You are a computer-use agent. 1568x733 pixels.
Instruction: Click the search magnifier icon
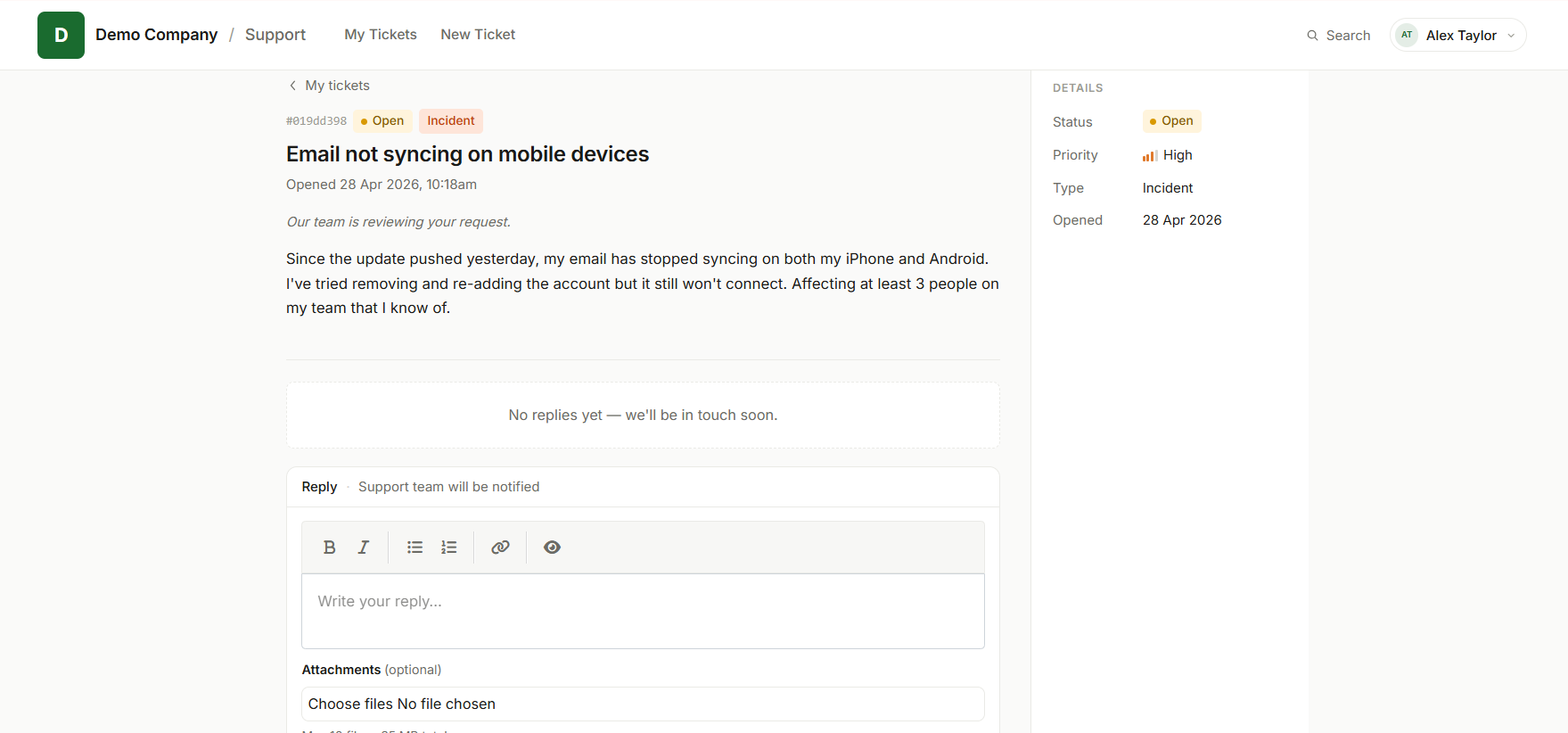pos(1312,36)
